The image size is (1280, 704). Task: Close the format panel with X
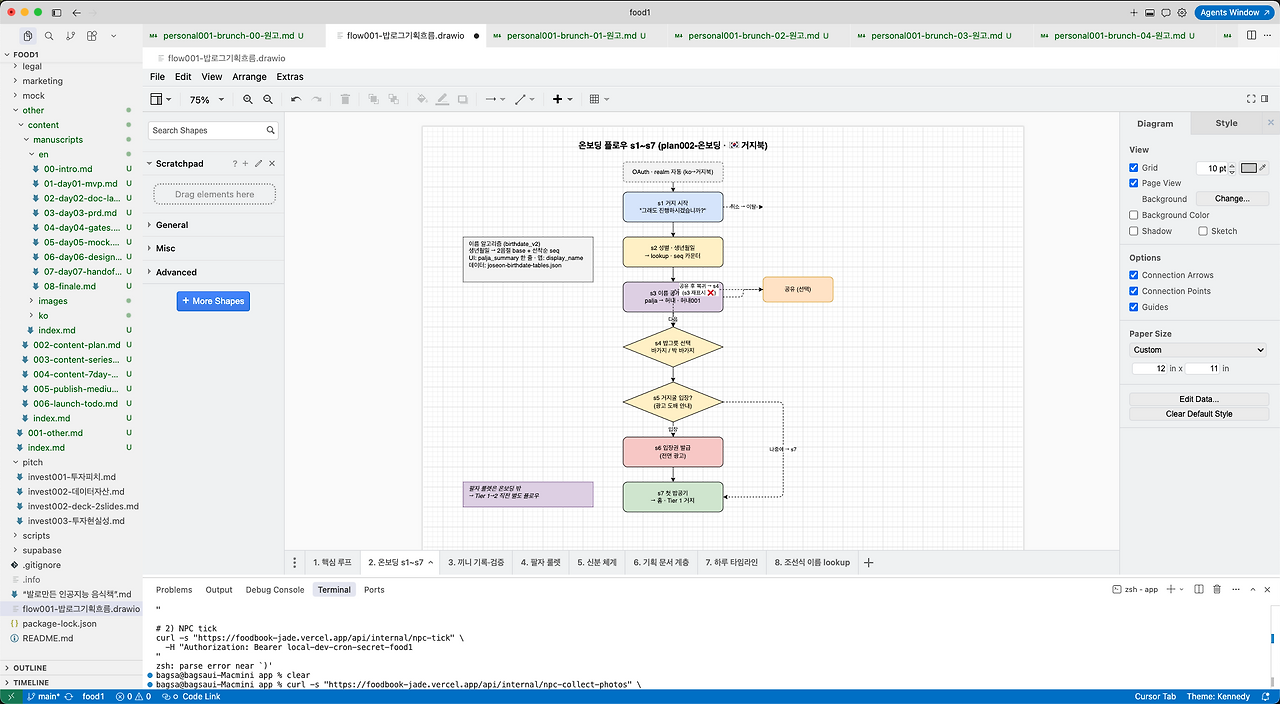click(1271, 123)
